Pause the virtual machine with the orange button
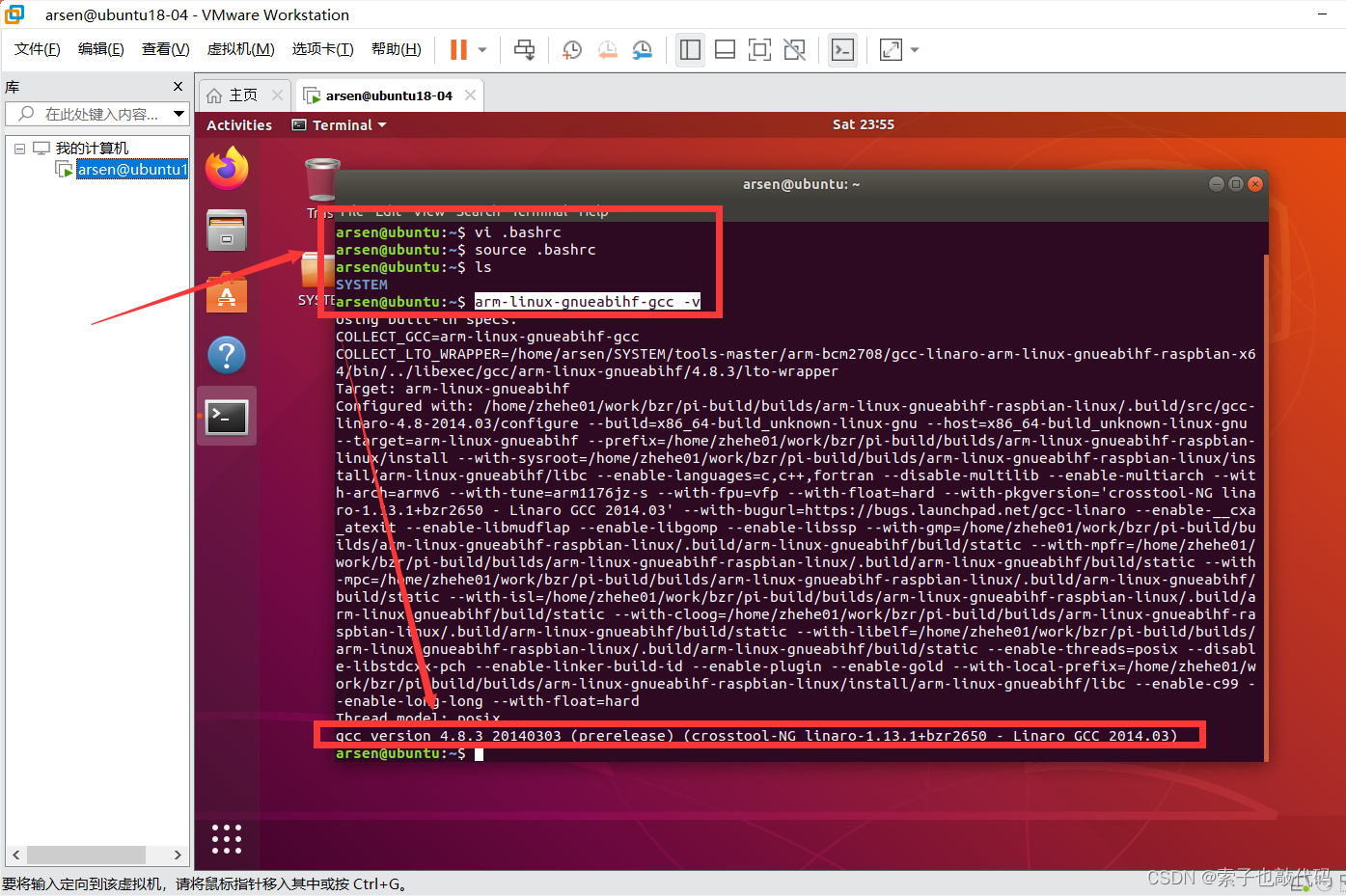The width and height of the screenshot is (1346, 896). click(458, 49)
